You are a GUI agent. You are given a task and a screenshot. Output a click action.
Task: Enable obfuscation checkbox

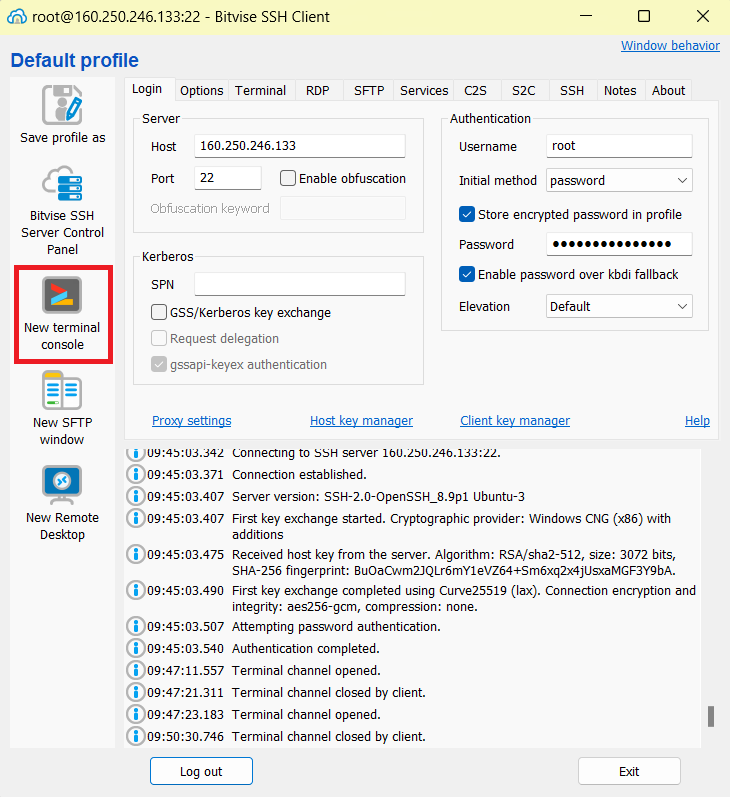click(288, 178)
